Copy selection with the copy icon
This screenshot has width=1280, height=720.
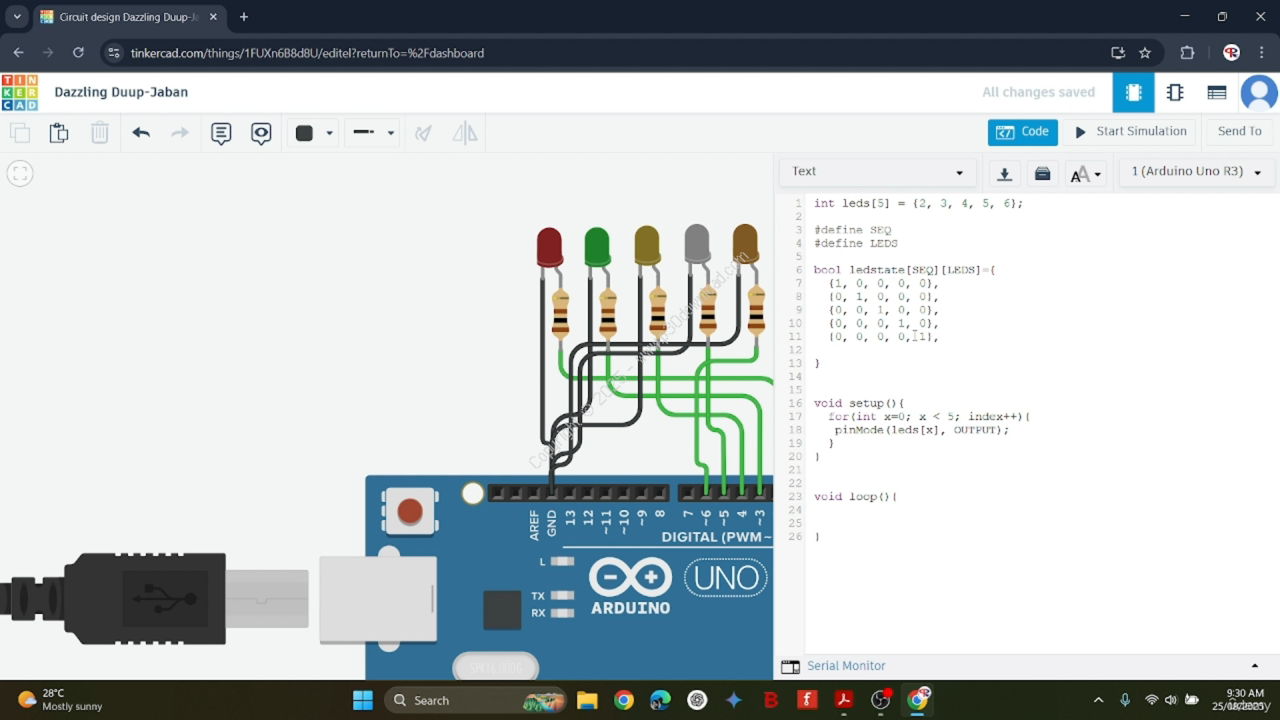(x=20, y=133)
